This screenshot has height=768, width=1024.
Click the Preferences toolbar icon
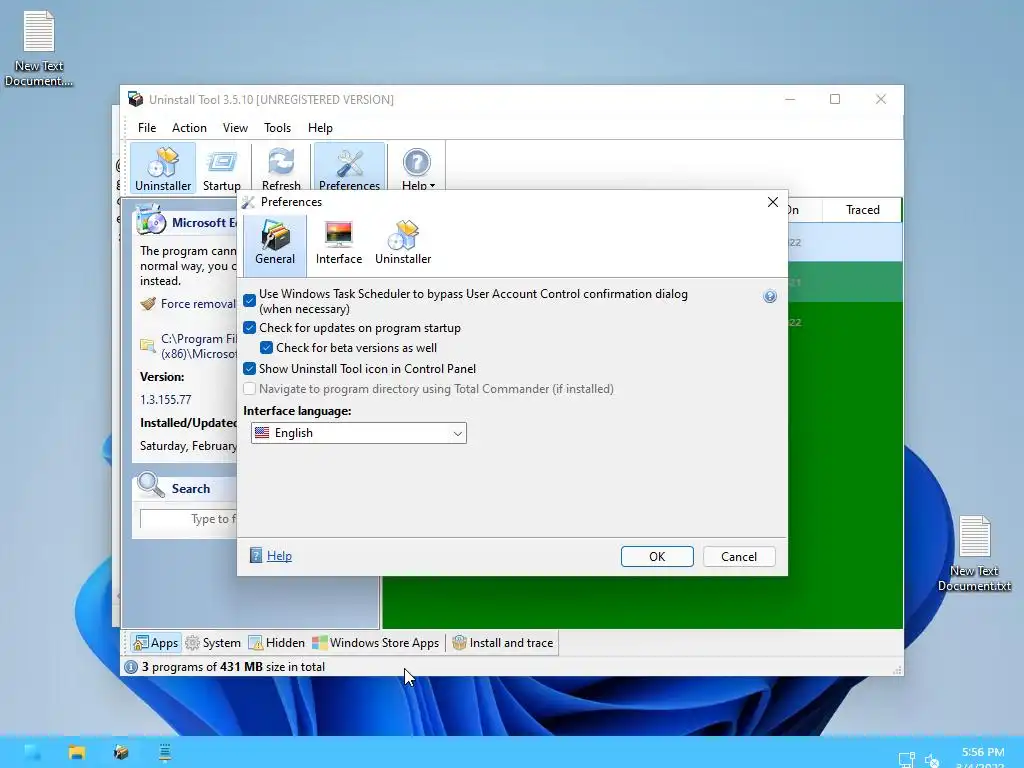349,169
